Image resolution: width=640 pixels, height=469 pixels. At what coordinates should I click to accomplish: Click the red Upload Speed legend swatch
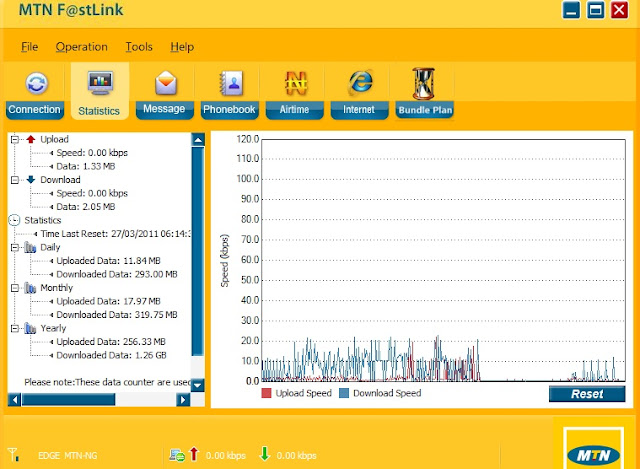[266, 393]
